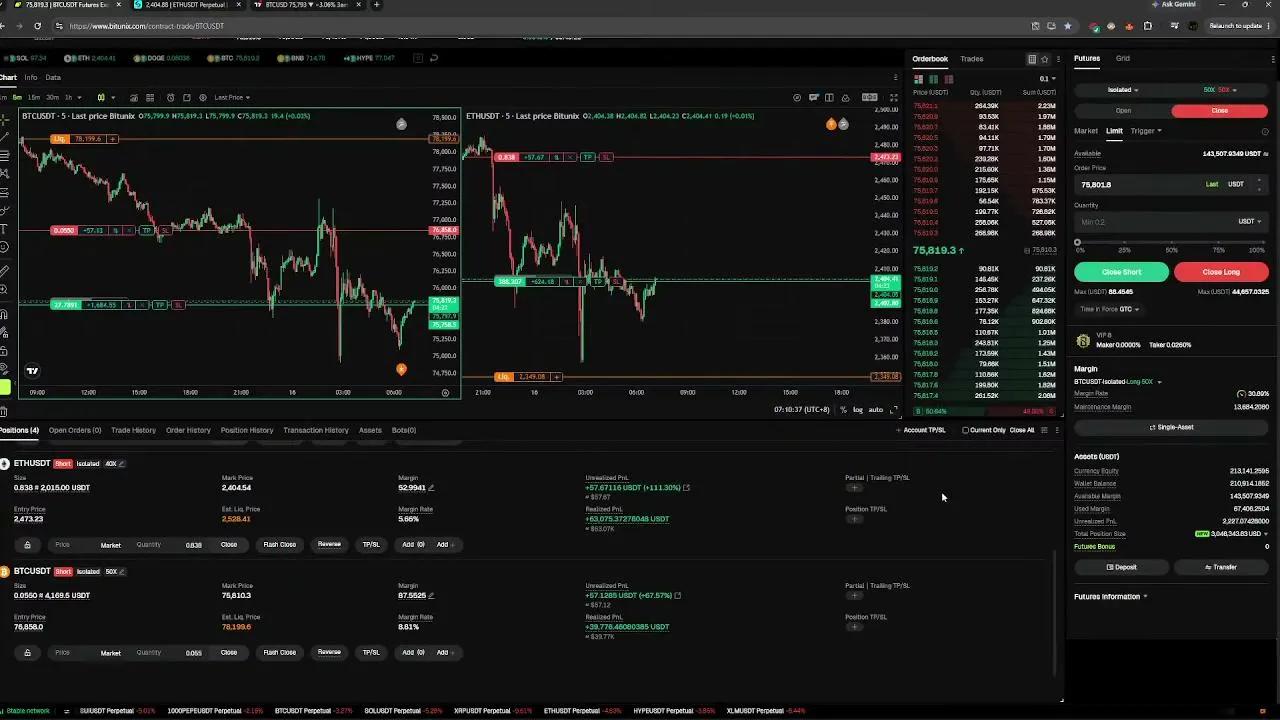
Task: Open the Trade History tab
Action: (x=133, y=431)
